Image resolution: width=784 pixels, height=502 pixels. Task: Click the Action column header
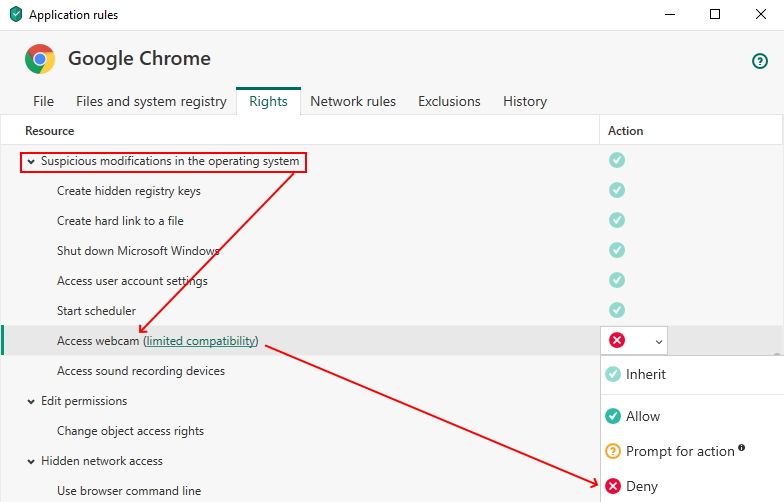pos(691,130)
